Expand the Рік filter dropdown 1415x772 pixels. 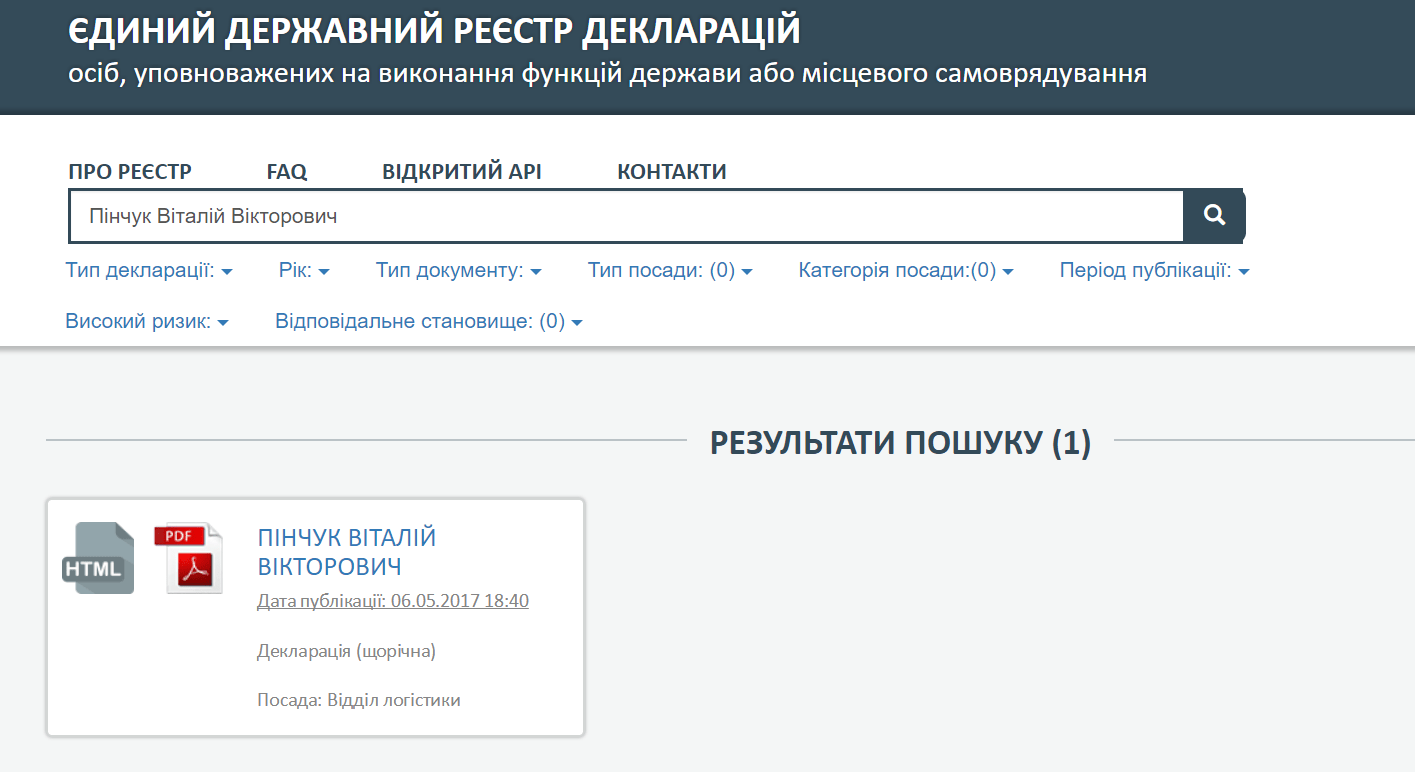coord(305,270)
